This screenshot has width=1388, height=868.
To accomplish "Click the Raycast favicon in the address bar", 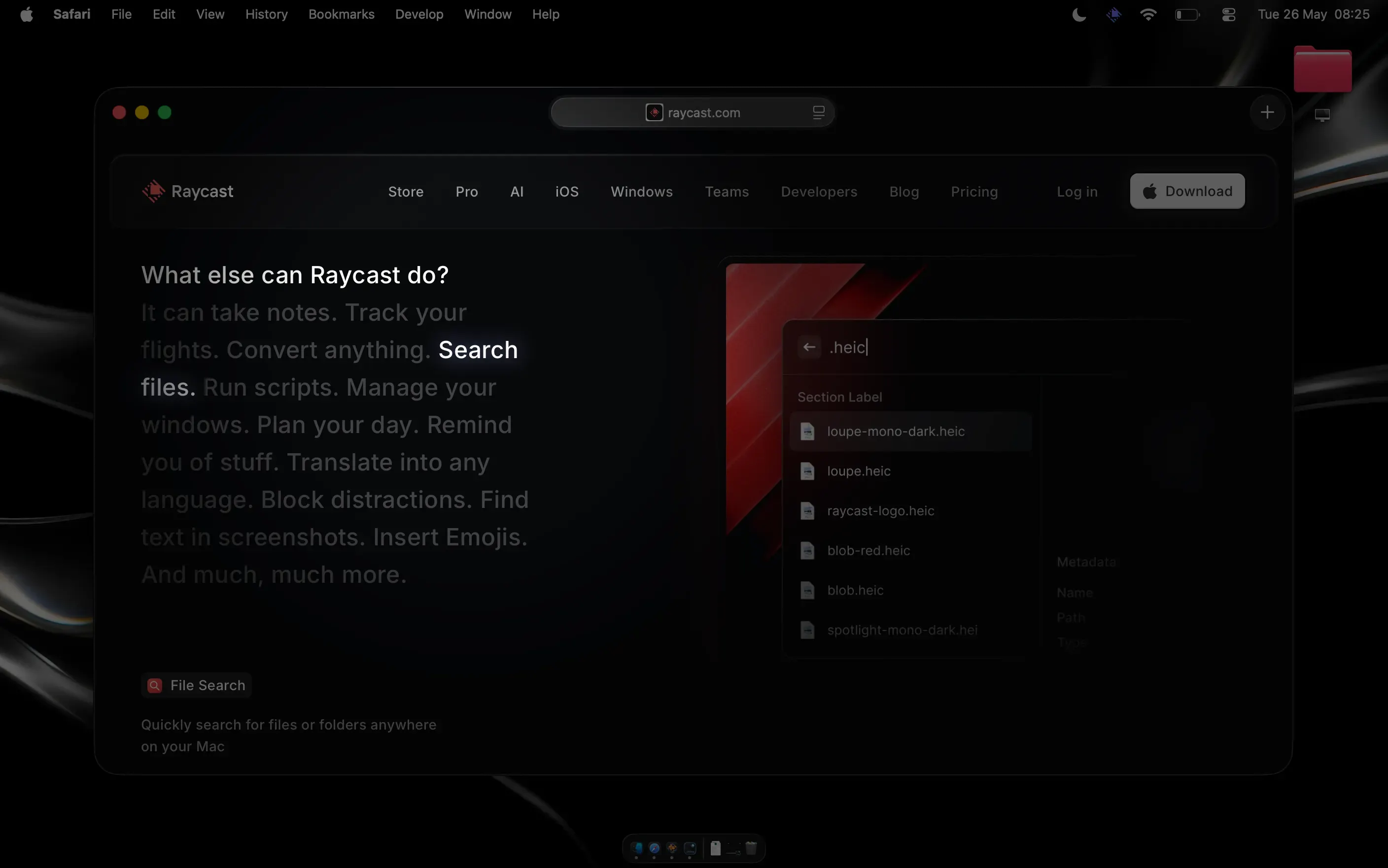I will [x=654, y=112].
